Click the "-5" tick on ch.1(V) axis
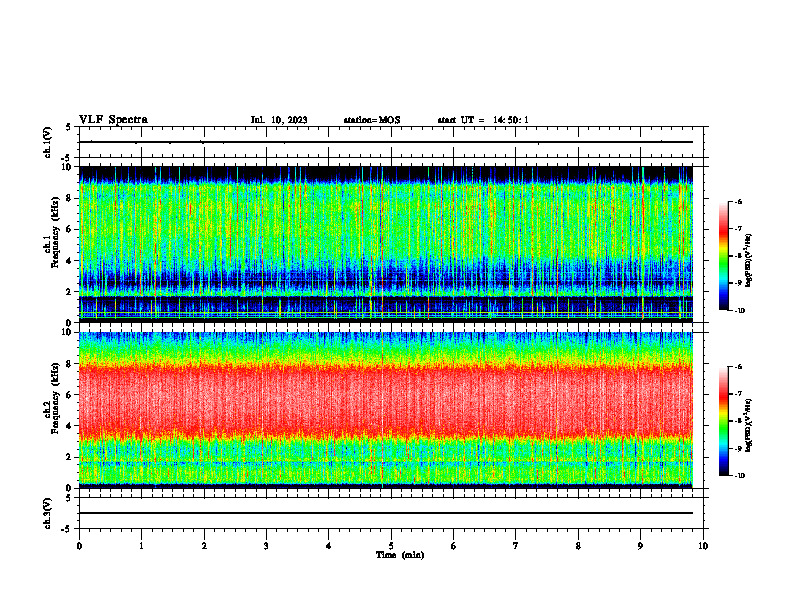The width and height of the screenshot is (792, 612). click(67, 158)
